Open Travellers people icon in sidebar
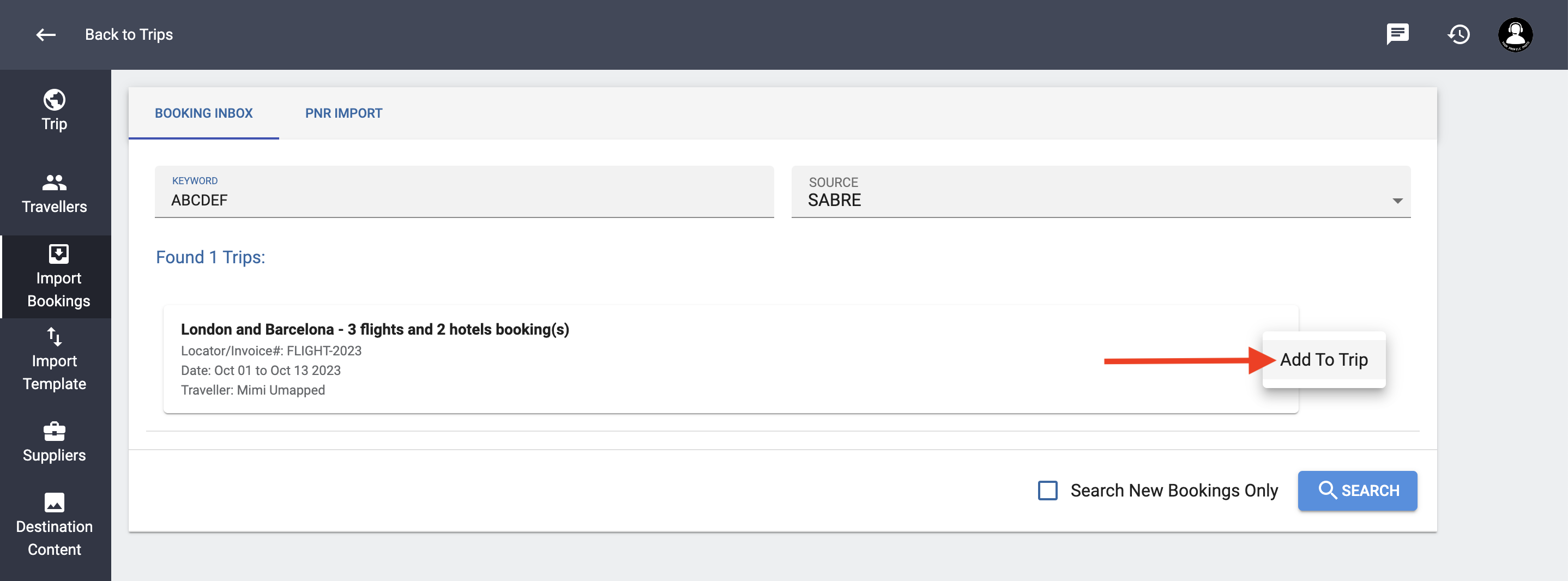 click(x=54, y=182)
